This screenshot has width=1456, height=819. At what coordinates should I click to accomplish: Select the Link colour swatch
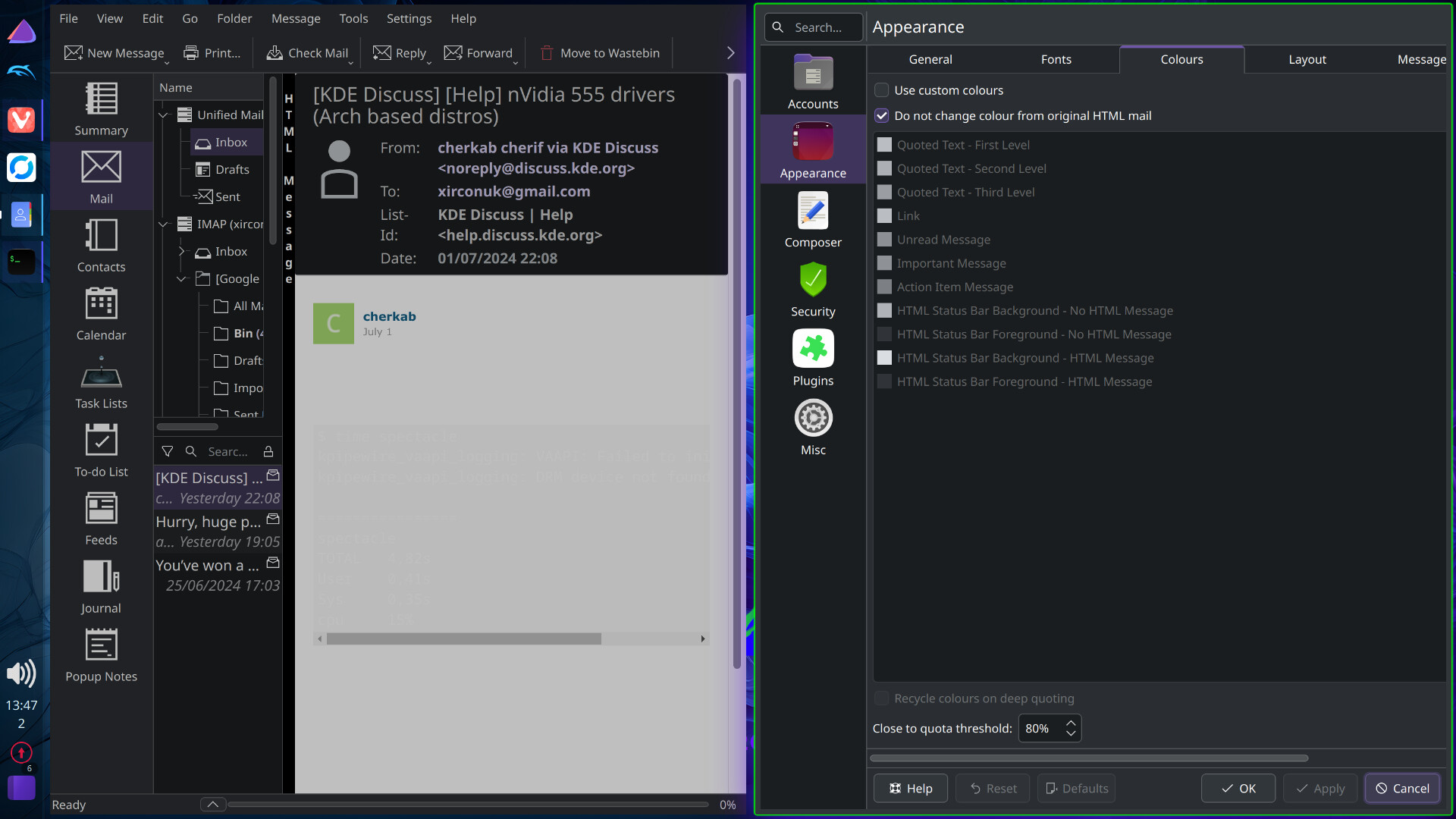click(x=884, y=216)
